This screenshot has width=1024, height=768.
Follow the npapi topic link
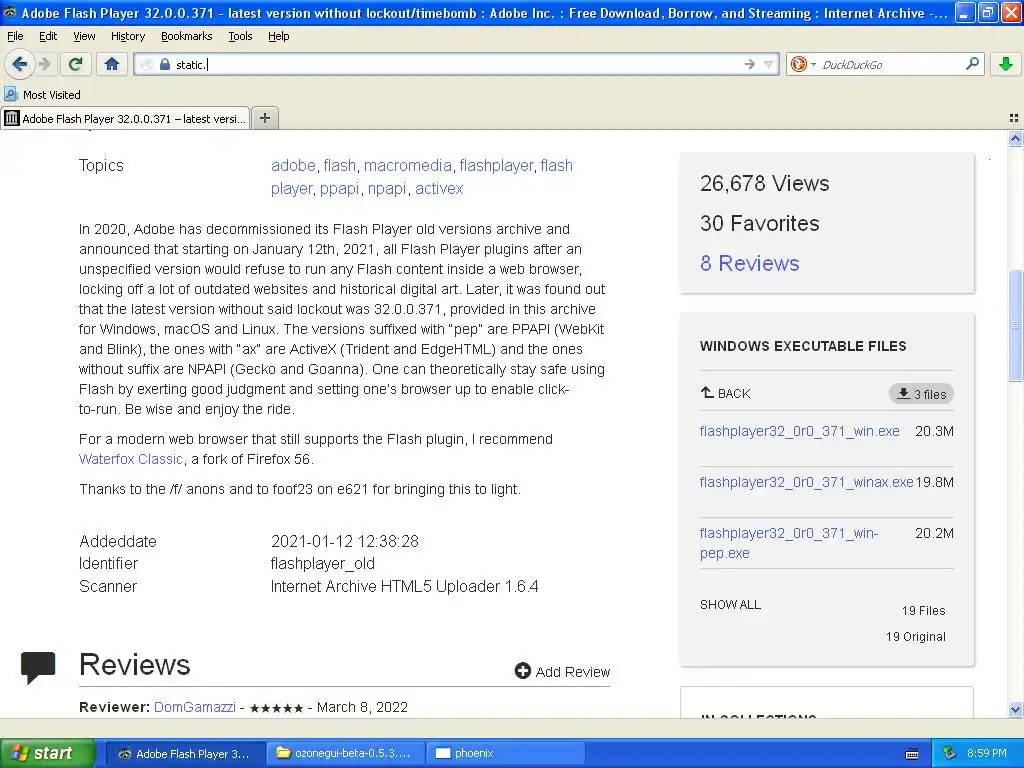tap(387, 188)
